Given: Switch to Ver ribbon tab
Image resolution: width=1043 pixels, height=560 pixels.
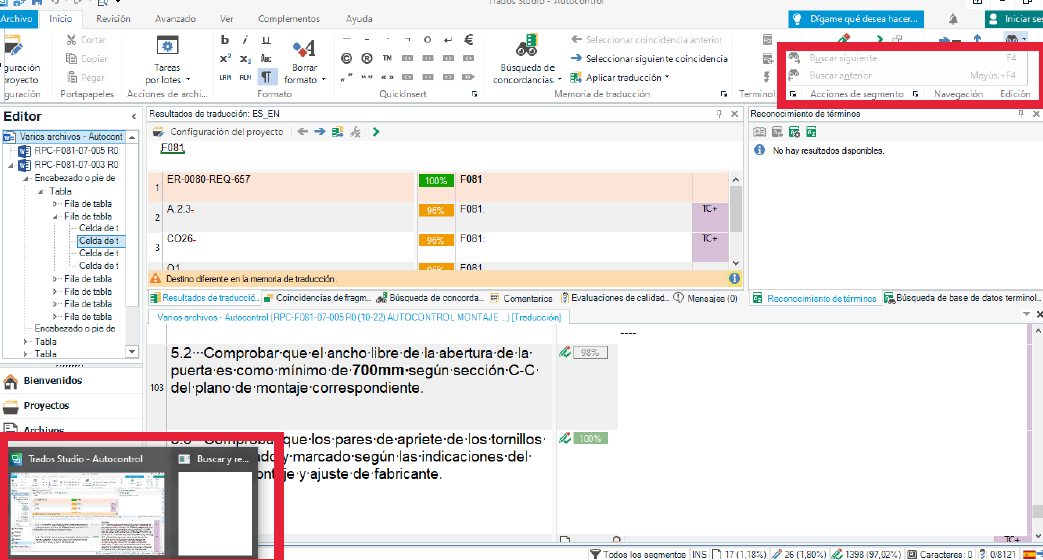Looking at the screenshot, I should [x=227, y=19].
